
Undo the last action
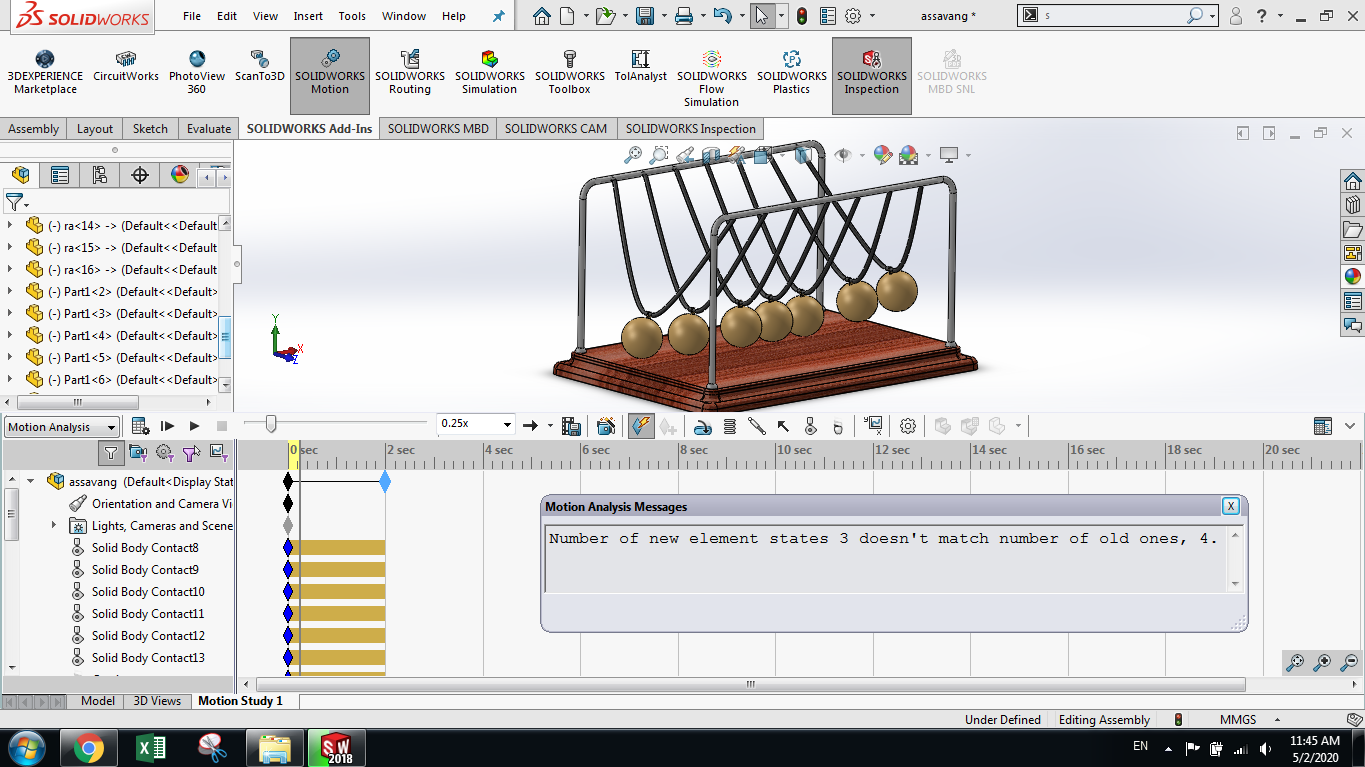tap(723, 16)
